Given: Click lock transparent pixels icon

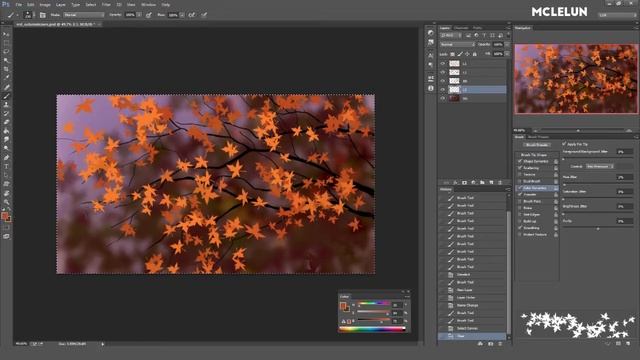Looking at the screenshot, I should click(452, 54).
